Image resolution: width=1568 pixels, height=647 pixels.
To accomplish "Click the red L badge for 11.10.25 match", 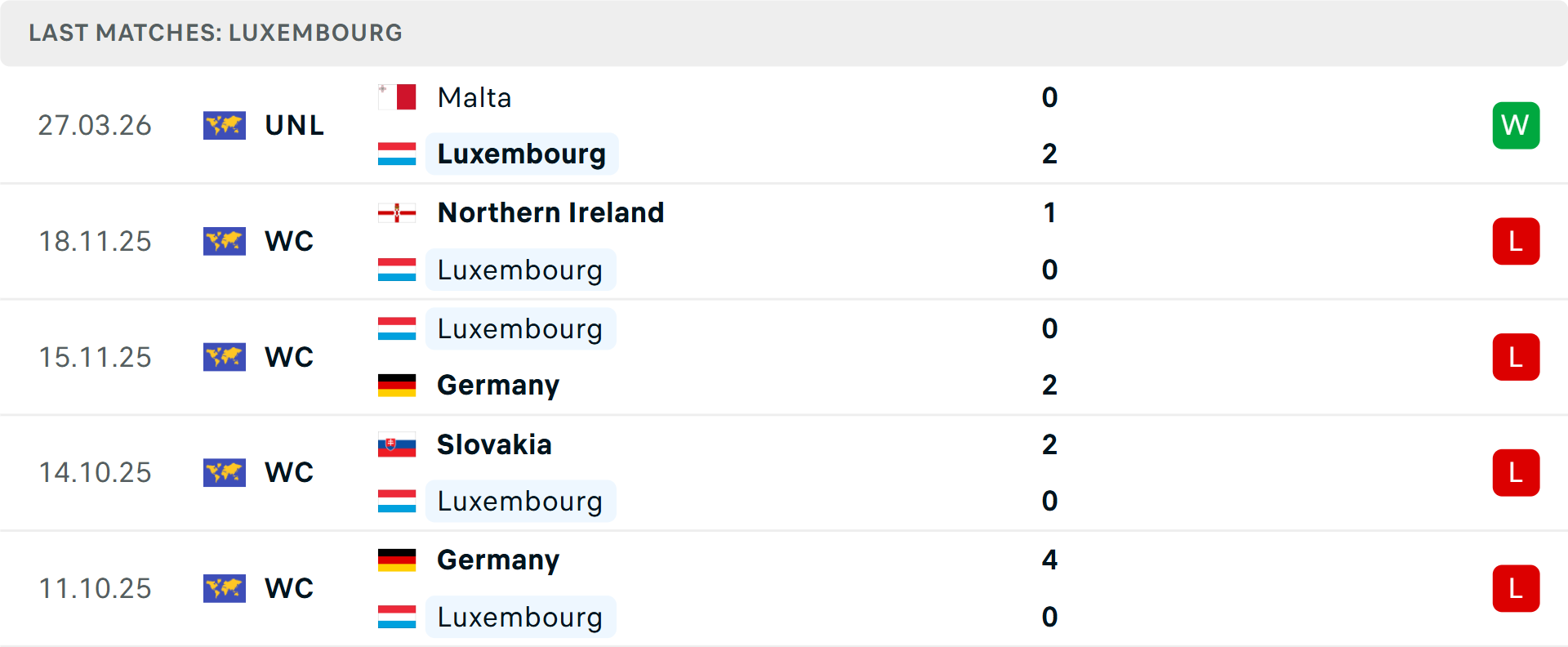I will coord(1516,588).
